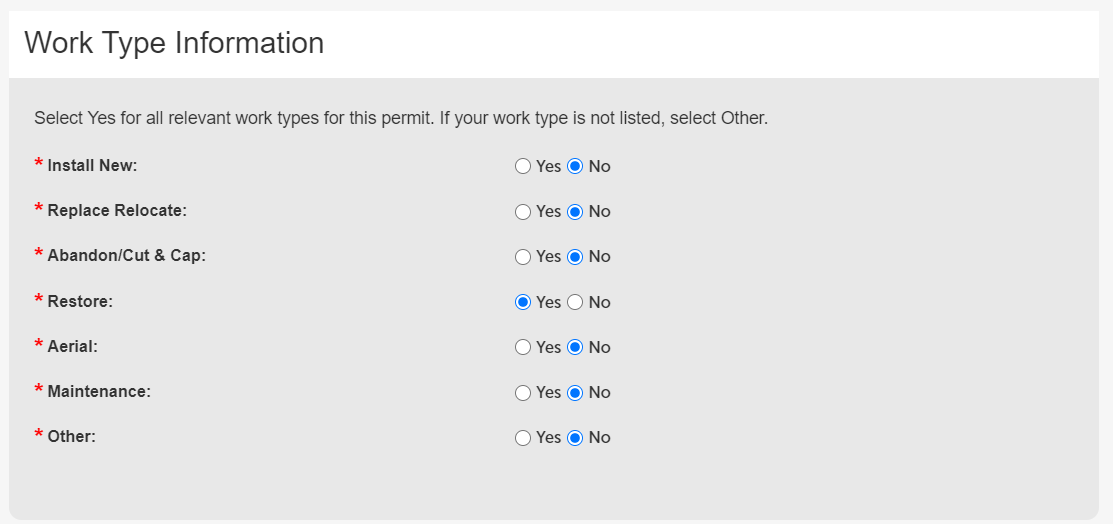Choose No for Install New
This screenshot has height=524, width=1113.
[575, 166]
